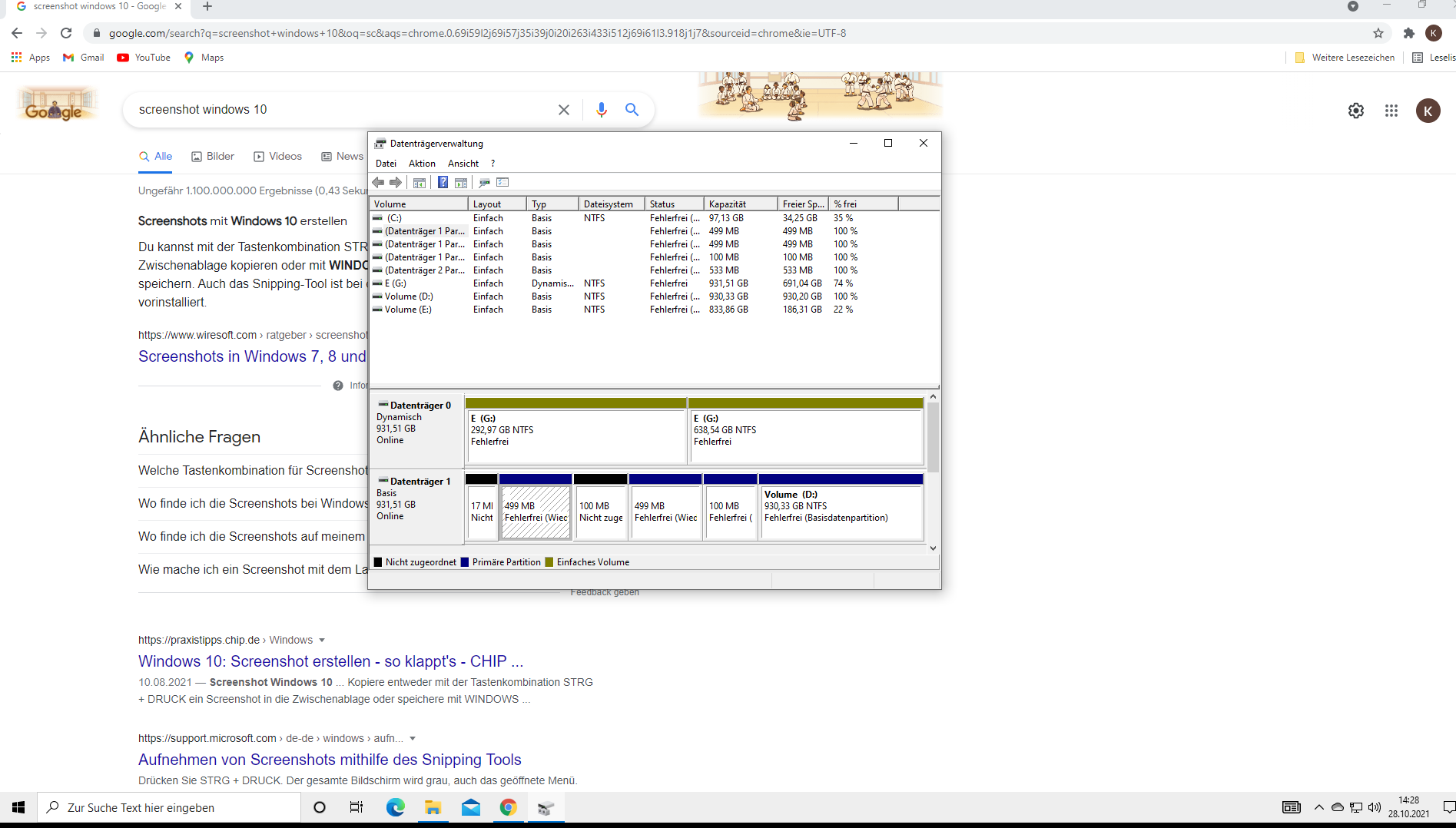Screen dimensions: 1456x828
Task: Click the disk pane vertical scrollbar thumb
Action: [x=933, y=437]
